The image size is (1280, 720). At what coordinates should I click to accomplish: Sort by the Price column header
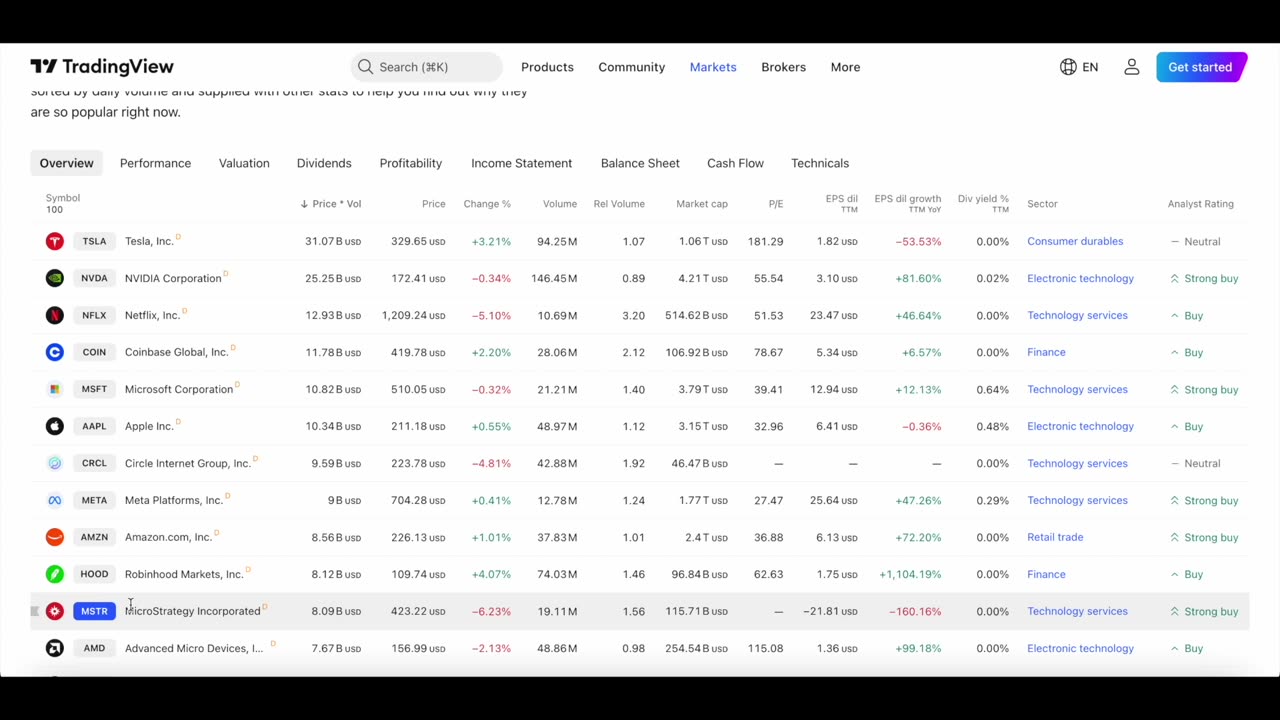pos(433,204)
